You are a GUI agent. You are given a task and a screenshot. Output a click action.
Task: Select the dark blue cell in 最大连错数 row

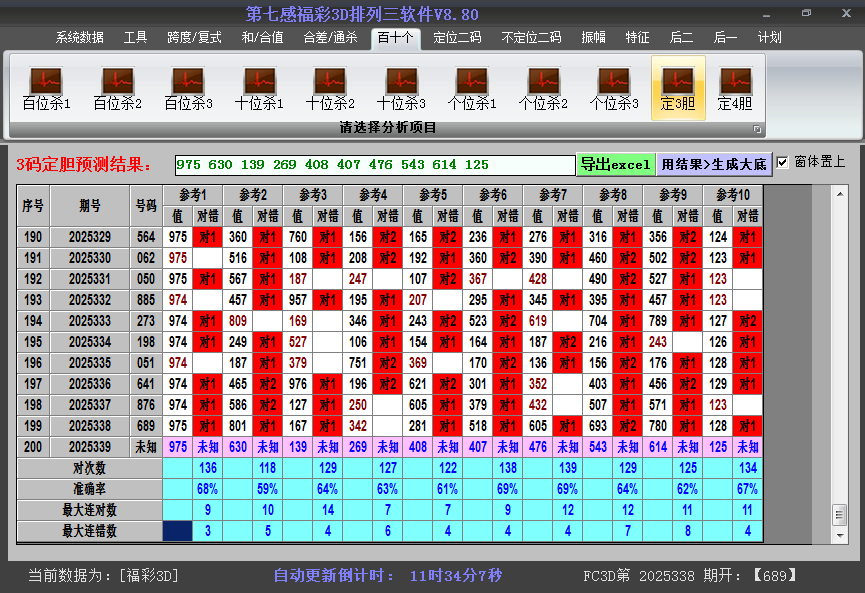179,531
